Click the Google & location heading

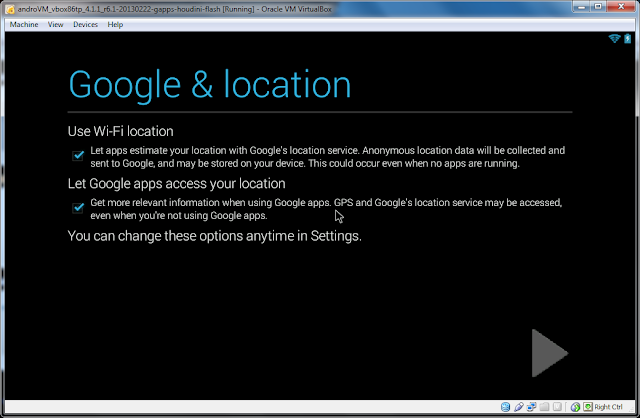pyautogui.click(x=210, y=86)
